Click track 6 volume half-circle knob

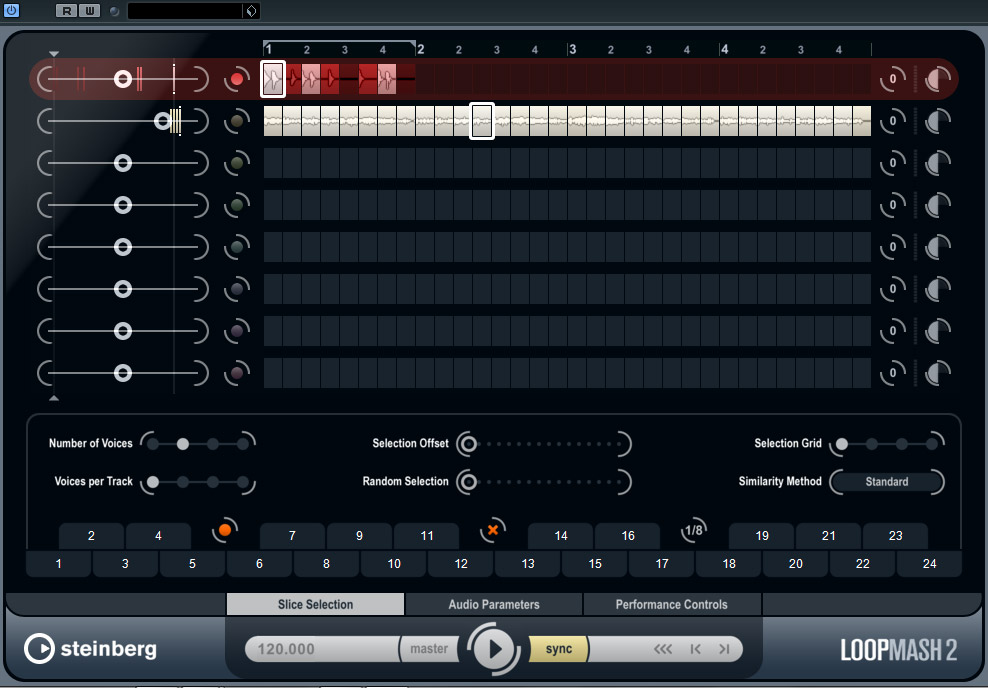(x=937, y=289)
